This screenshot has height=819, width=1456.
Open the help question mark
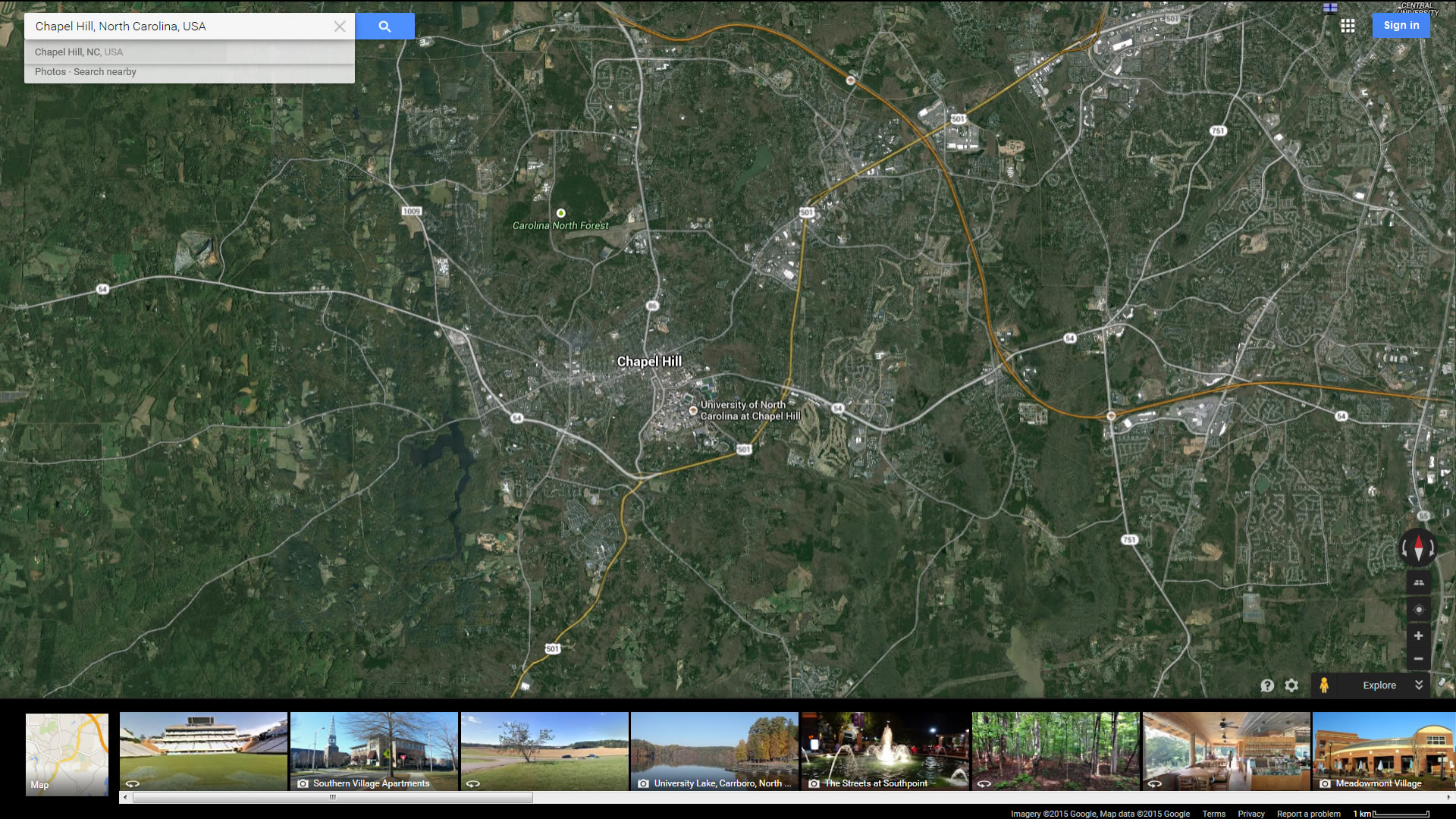tap(1267, 685)
